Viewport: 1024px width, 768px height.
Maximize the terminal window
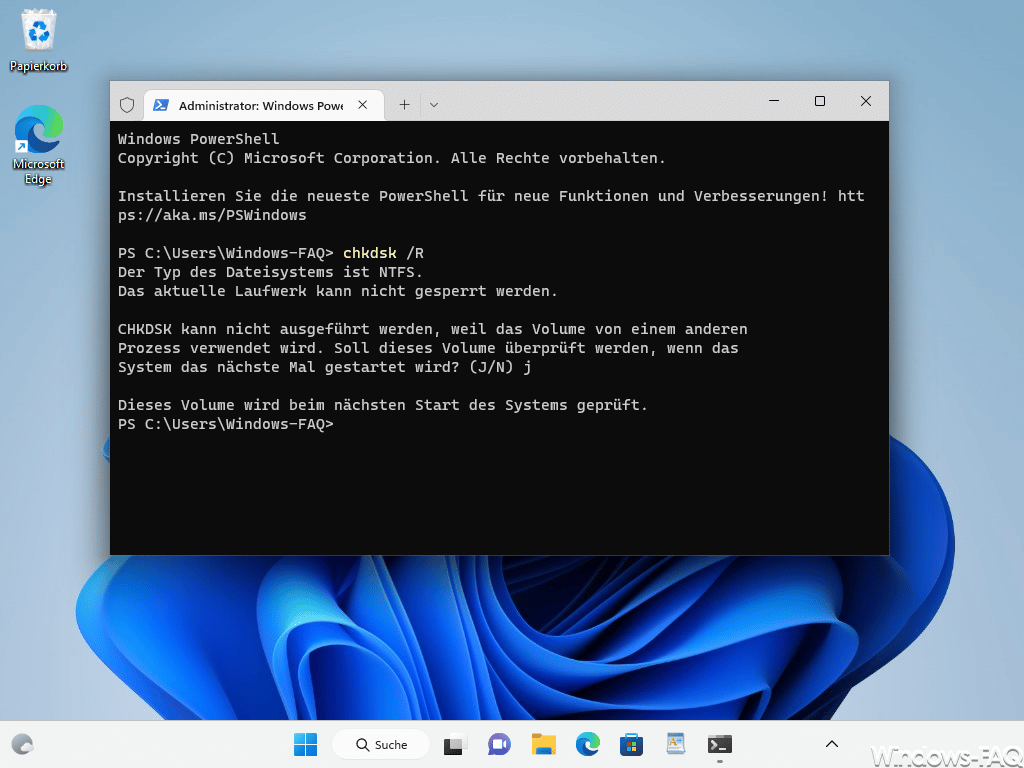[820, 101]
